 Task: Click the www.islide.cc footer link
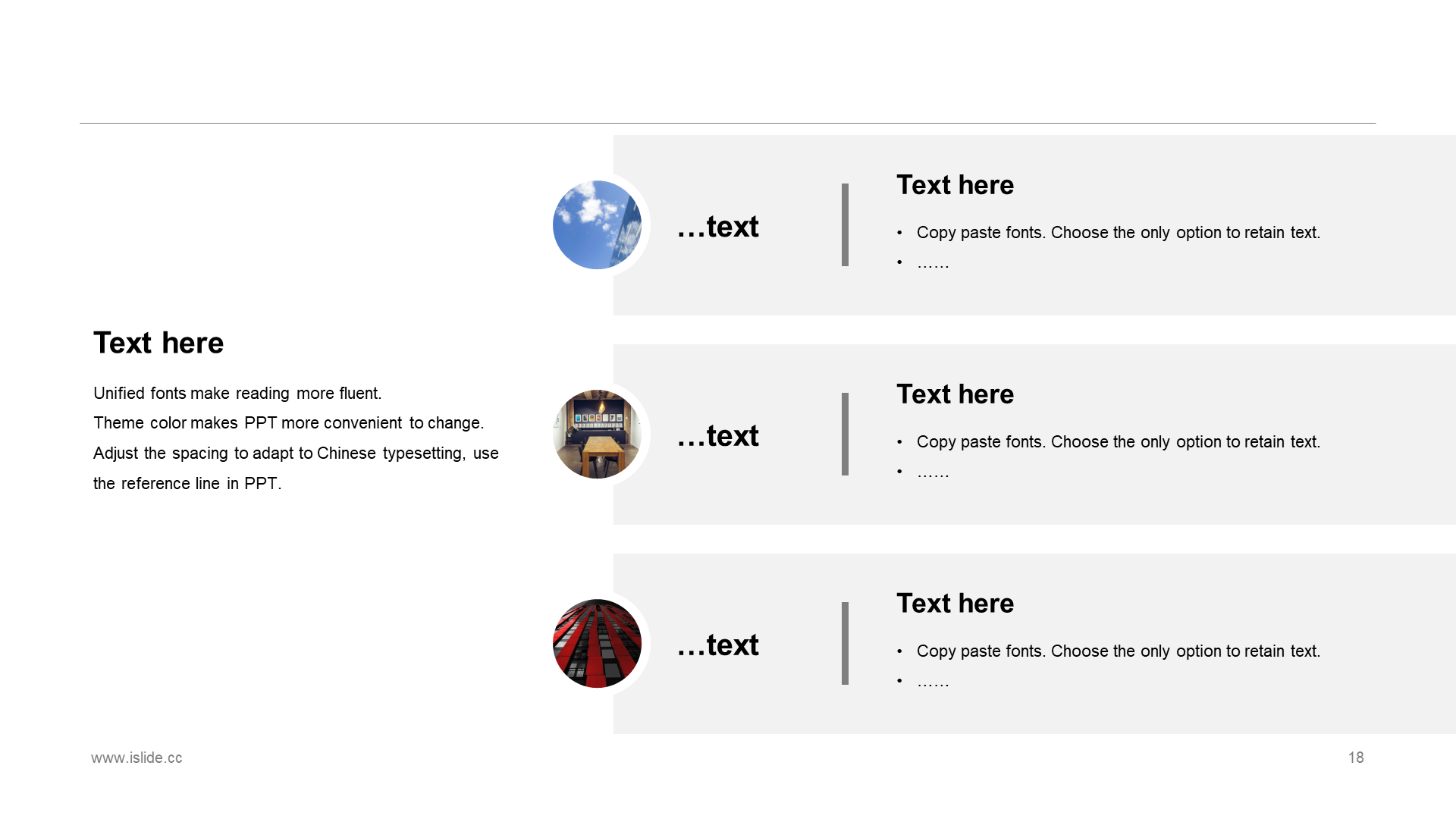(x=136, y=758)
